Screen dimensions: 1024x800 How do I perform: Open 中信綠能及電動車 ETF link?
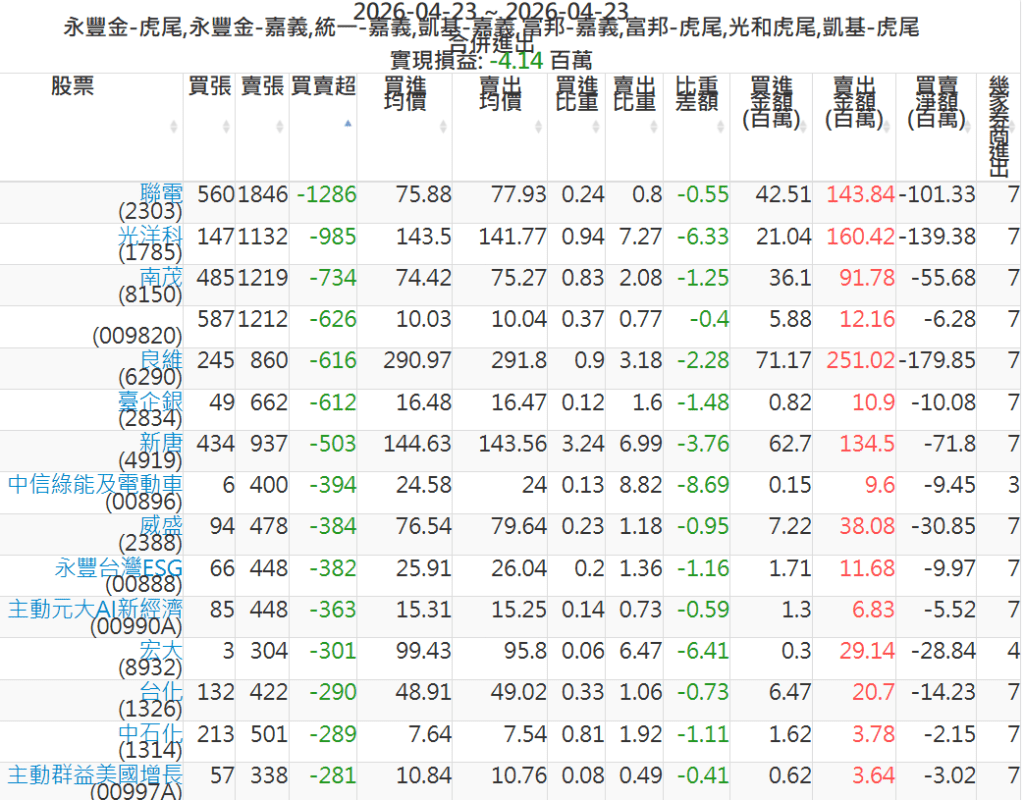coord(96,485)
